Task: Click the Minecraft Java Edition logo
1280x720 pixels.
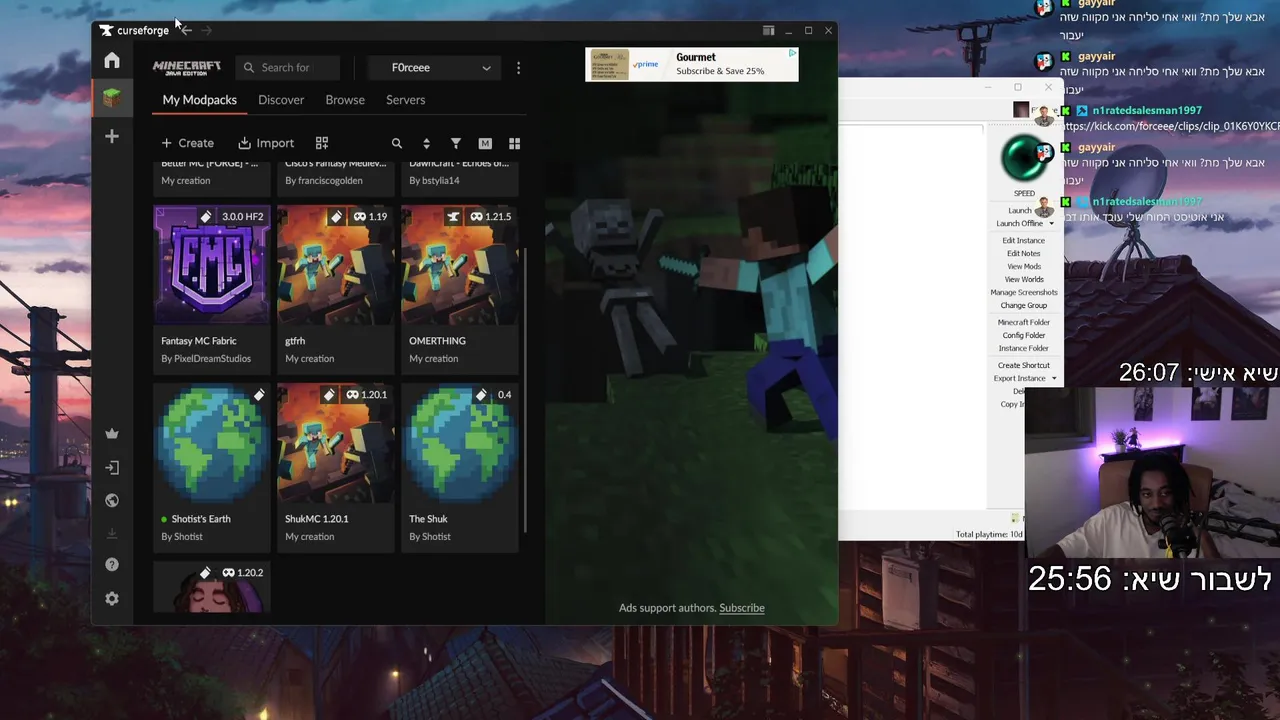Action: tap(187, 67)
